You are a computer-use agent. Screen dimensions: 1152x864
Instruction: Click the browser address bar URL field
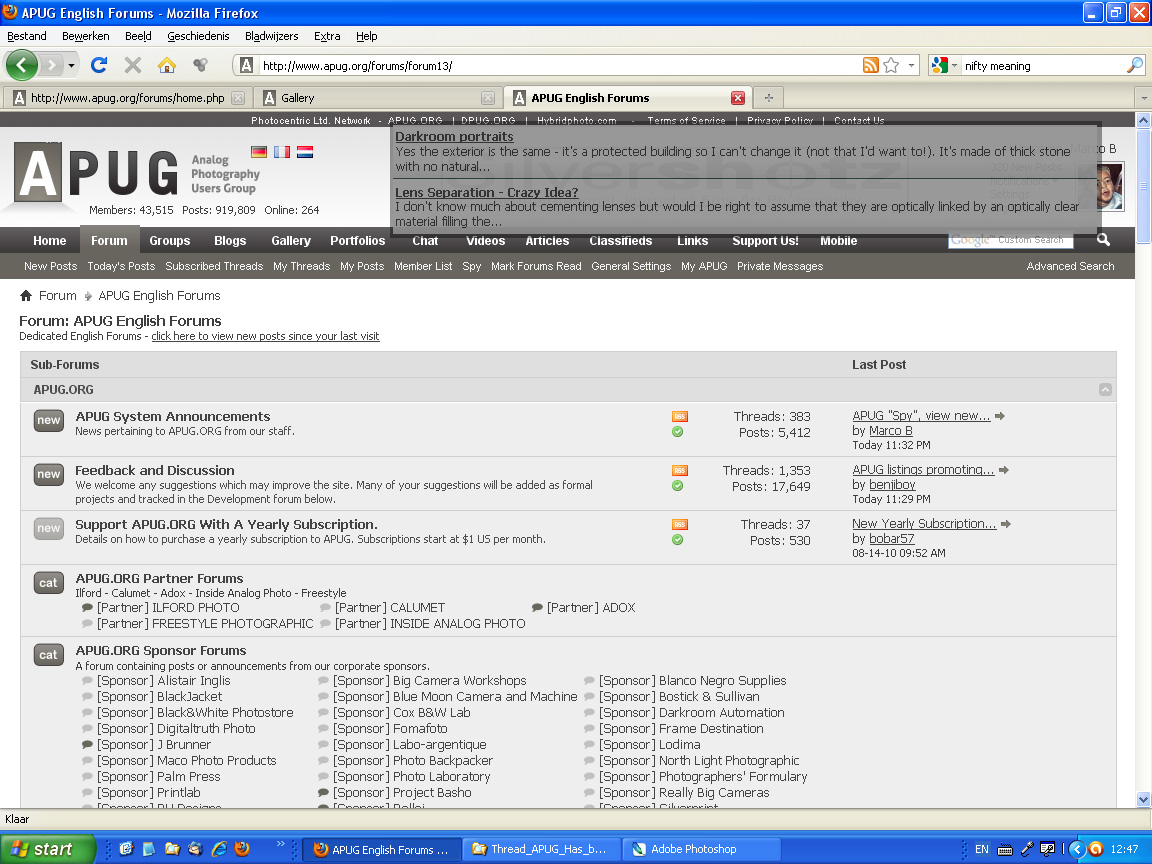tap(558, 65)
